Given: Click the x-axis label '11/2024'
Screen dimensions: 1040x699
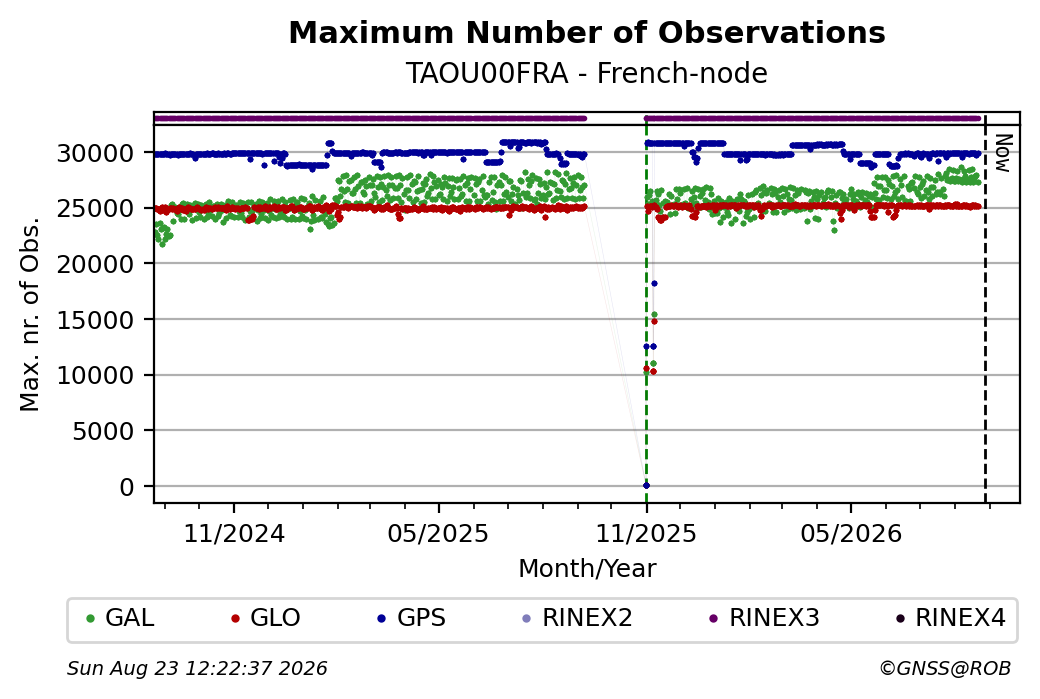Looking at the screenshot, I should pyautogui.click(x=234, y=533).
